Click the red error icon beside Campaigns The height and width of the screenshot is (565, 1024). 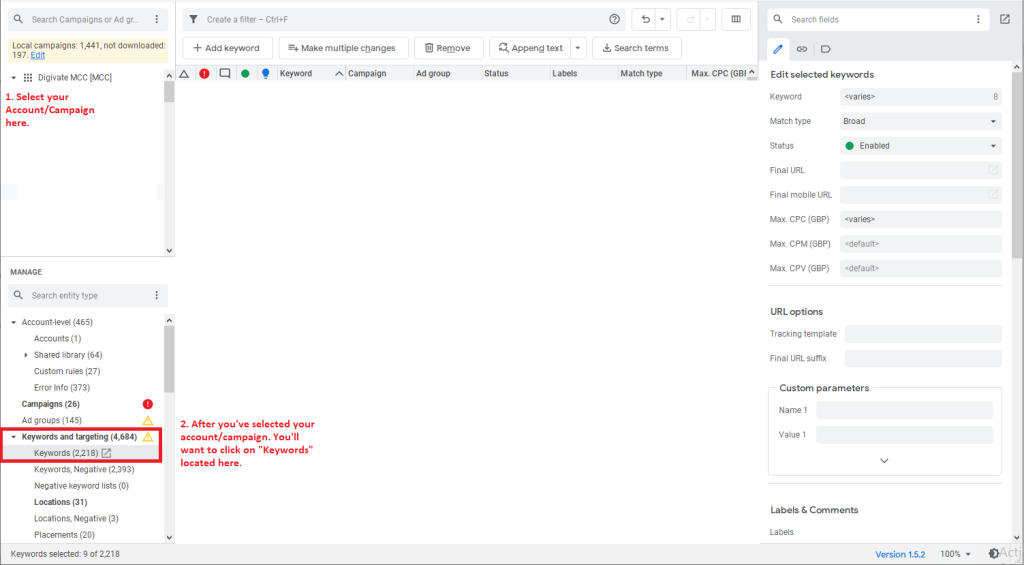pyautogui.click(x=148, y=404)
